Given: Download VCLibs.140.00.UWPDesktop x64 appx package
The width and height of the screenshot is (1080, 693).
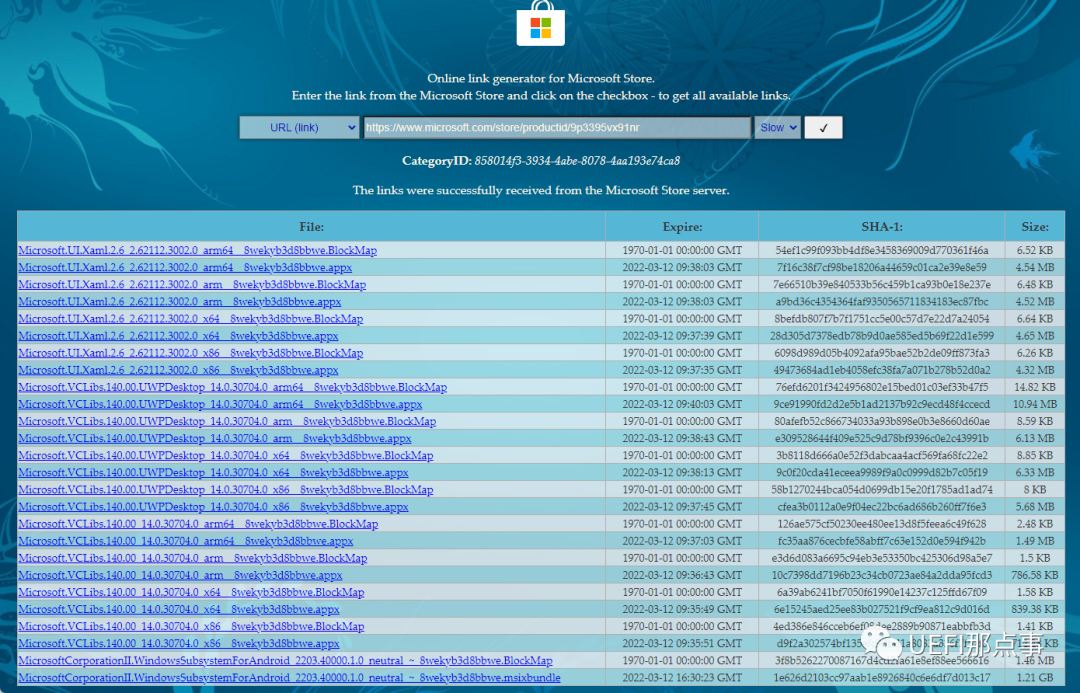Looking at the screenshot, I should coord(213,473).
